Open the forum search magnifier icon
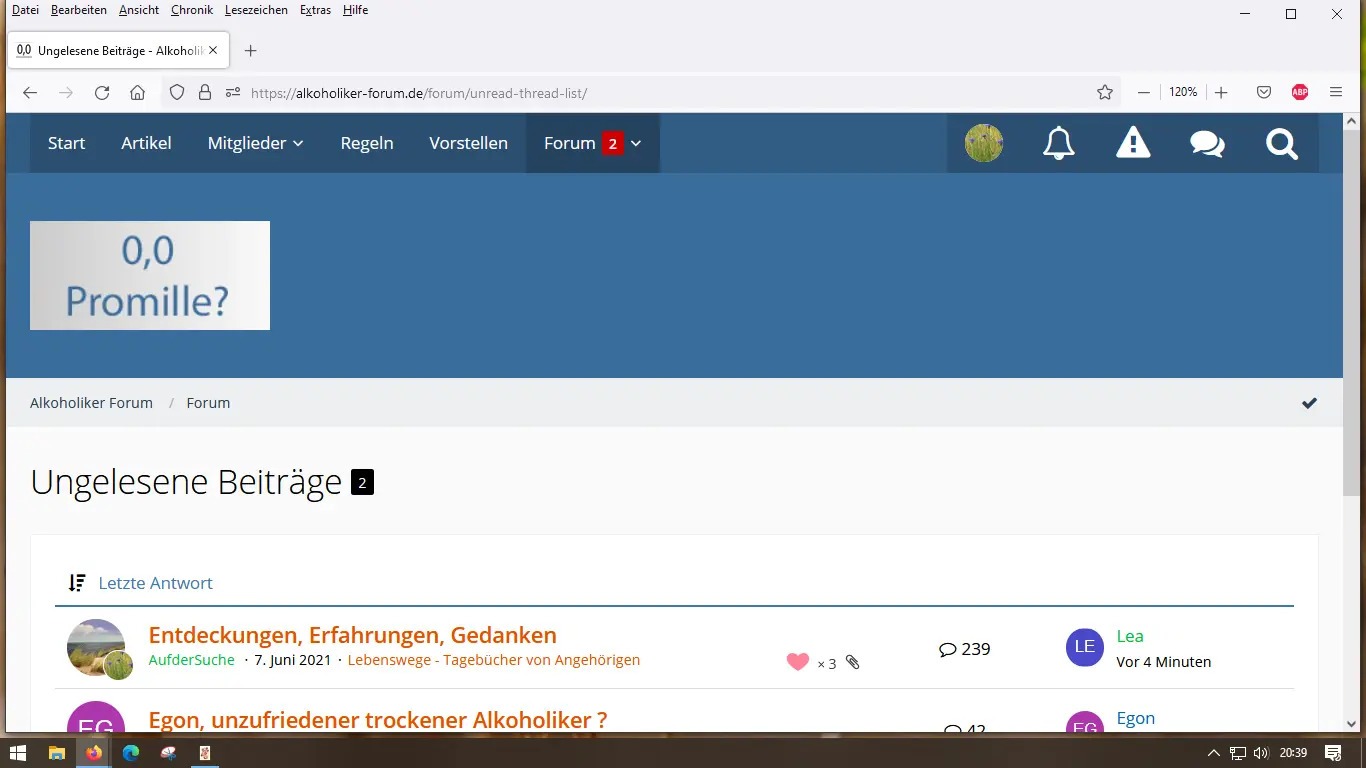This screenshot has height=768, width=1366. (1281, 143)
